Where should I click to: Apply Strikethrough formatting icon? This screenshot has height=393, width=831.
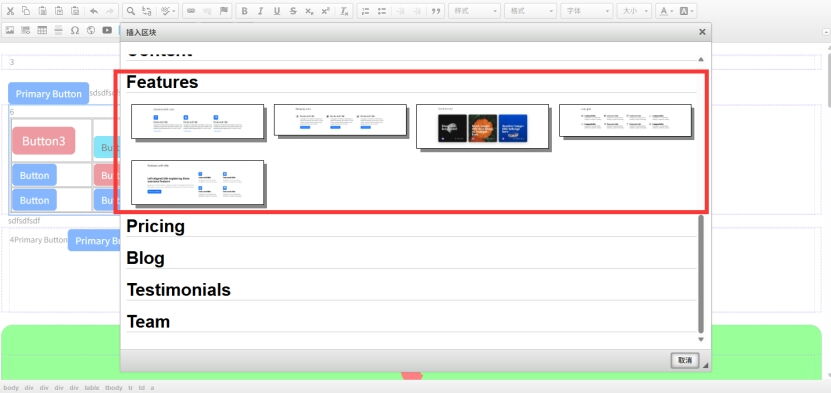[293, 11]
